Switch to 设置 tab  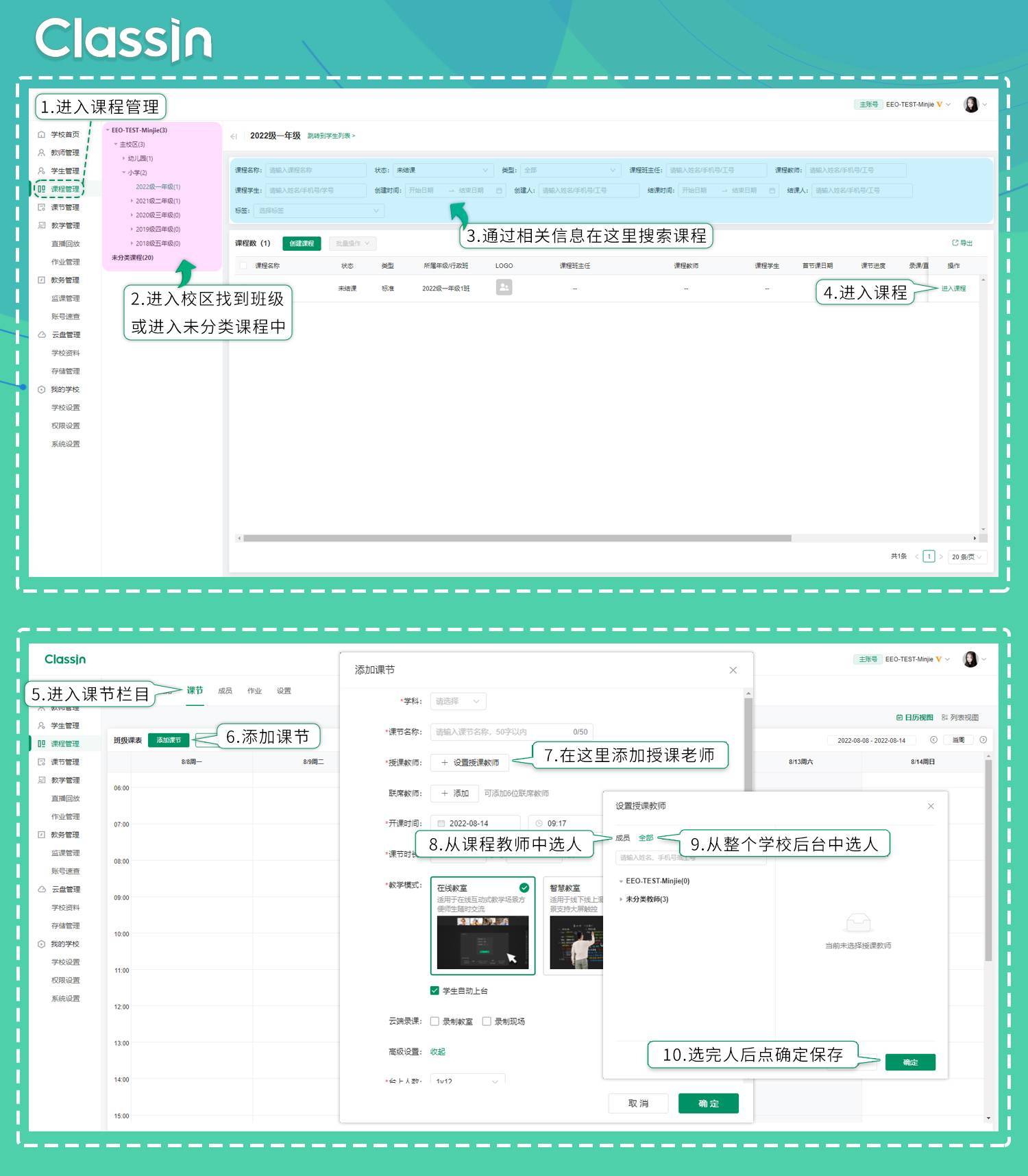284,691
